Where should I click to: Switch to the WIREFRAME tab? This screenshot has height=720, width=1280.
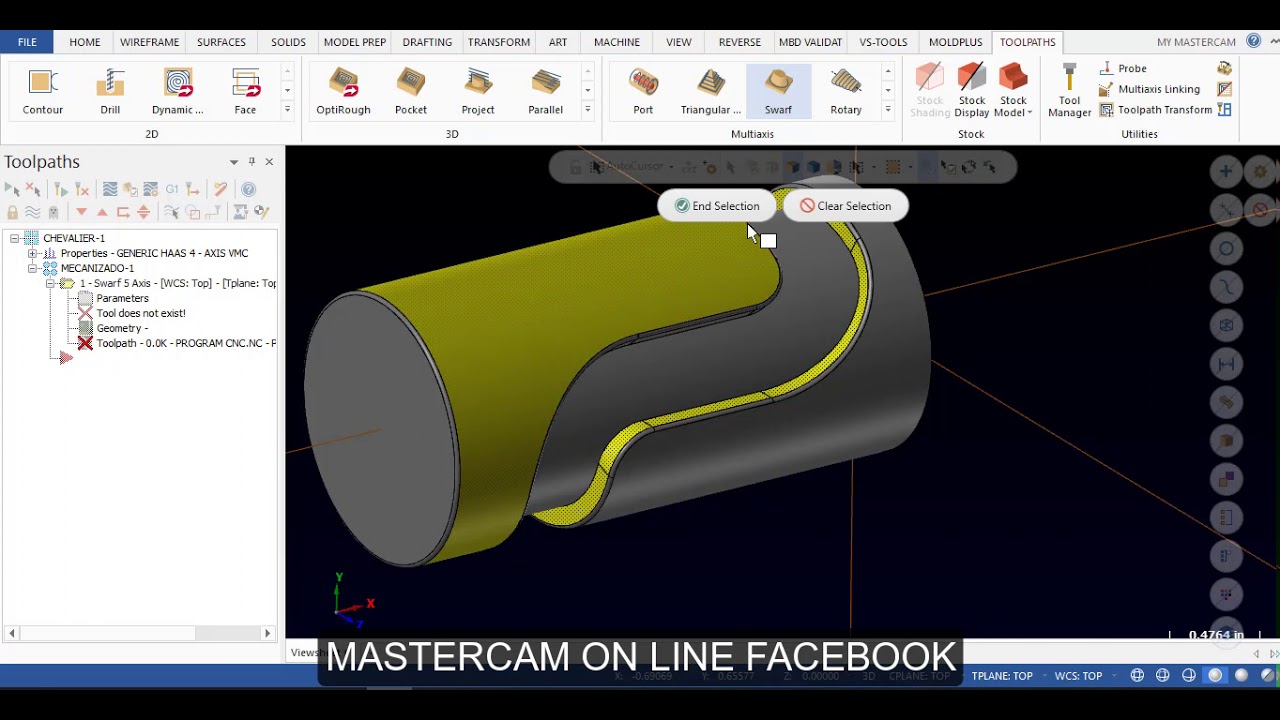(x=149, y=42)
